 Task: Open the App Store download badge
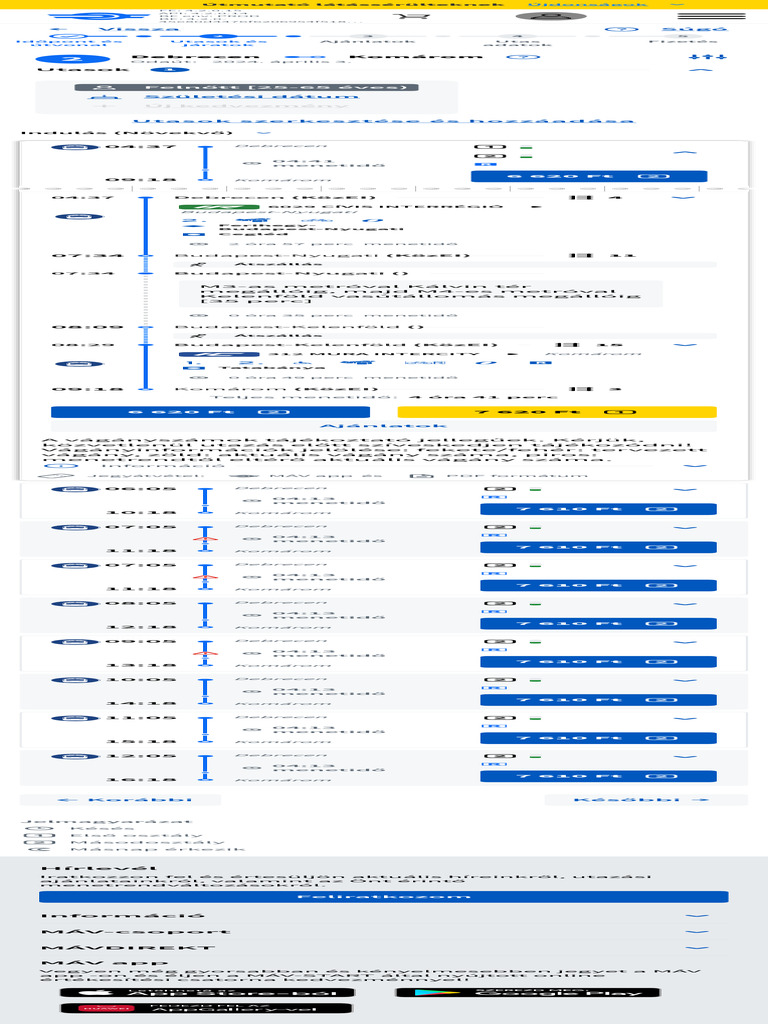pyautogui.click(x=207, y=993)
